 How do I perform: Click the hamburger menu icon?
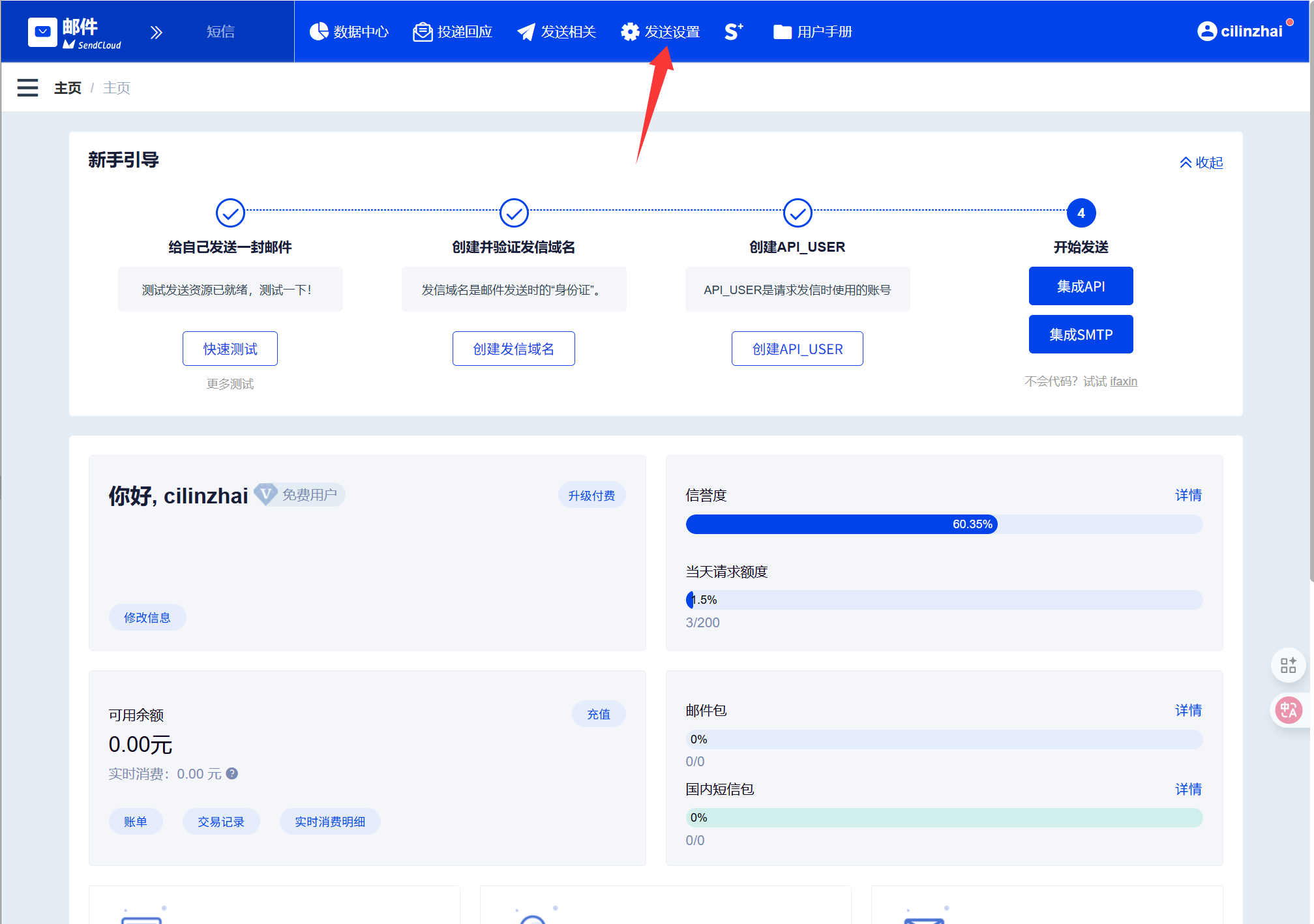coord(27,87)
